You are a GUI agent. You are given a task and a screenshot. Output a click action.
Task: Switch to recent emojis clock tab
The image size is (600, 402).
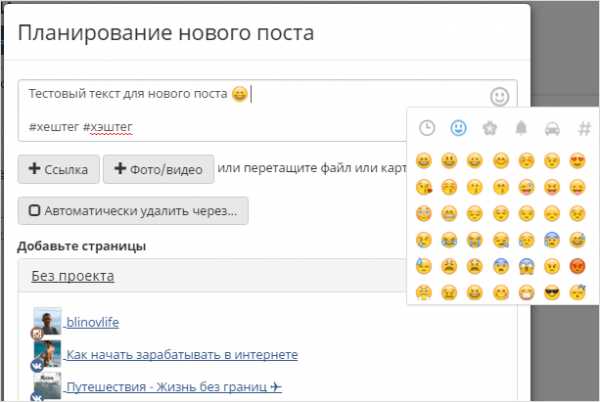(x=427, y=128)
